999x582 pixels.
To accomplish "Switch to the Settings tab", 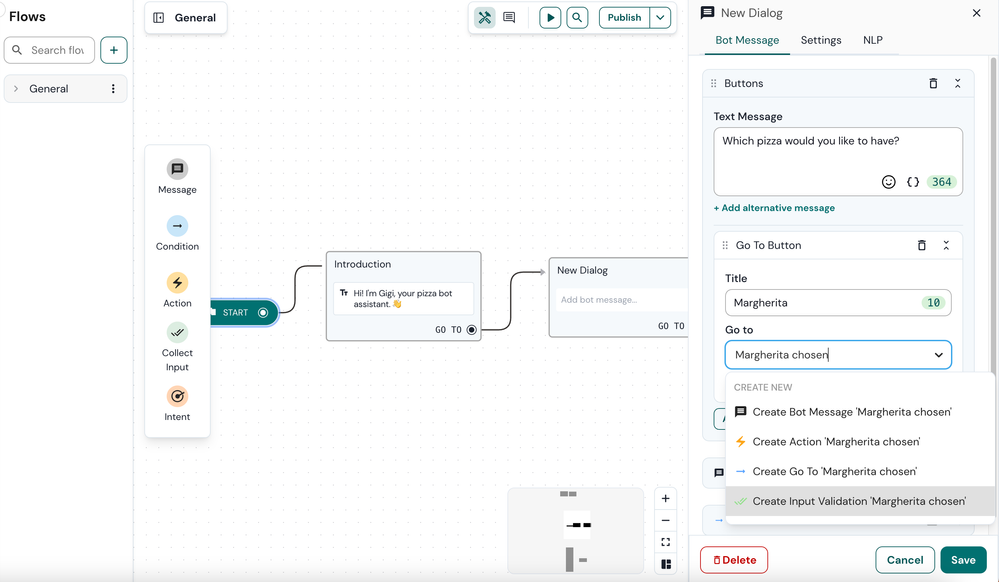I will [821, 40].
